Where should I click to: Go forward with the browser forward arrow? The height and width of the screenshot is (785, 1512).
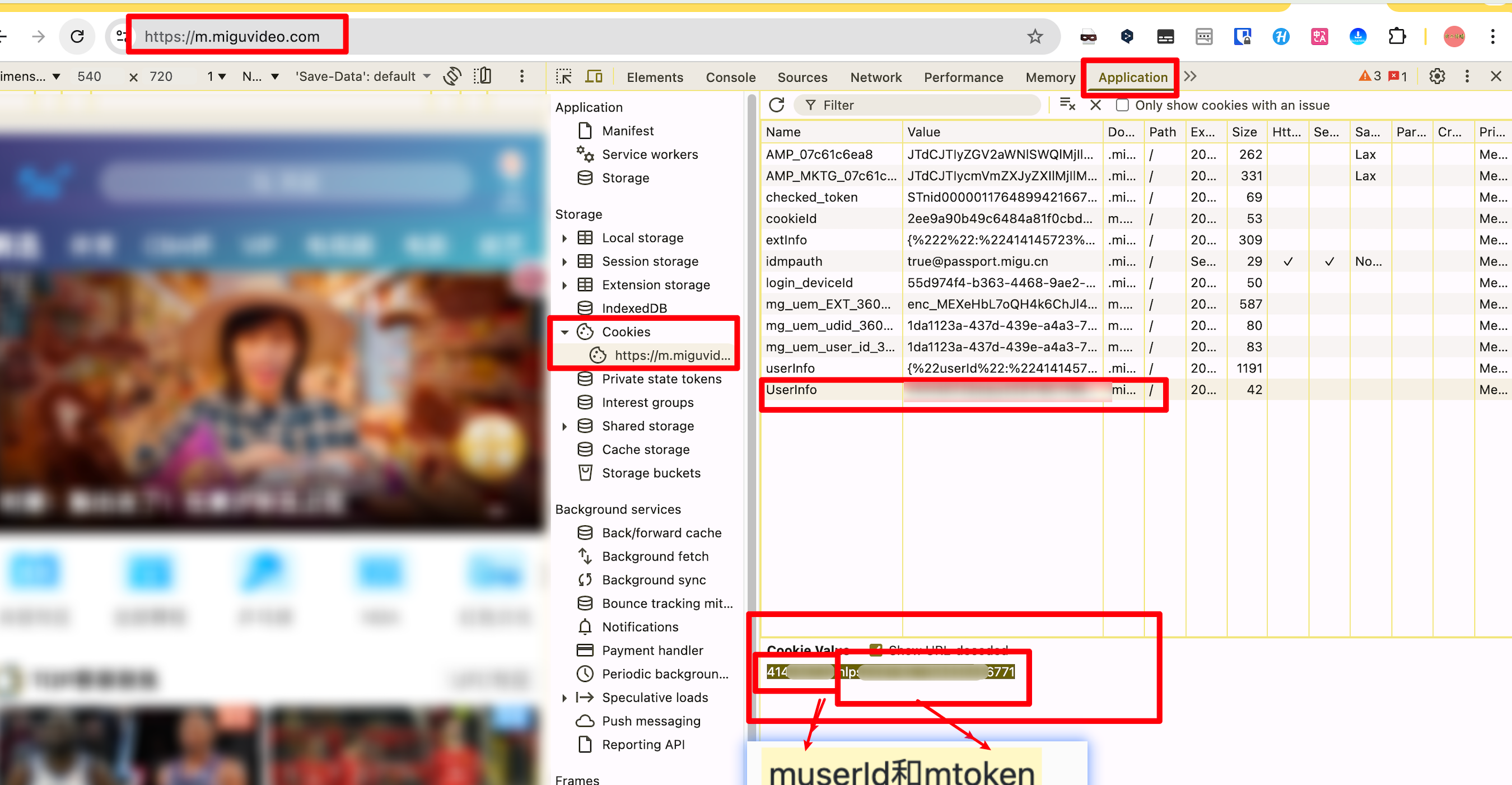click(39, 36)
